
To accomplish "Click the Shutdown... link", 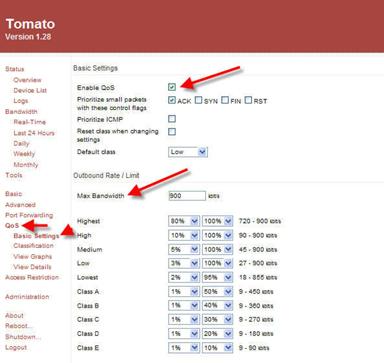I will [x=23, y=337].
